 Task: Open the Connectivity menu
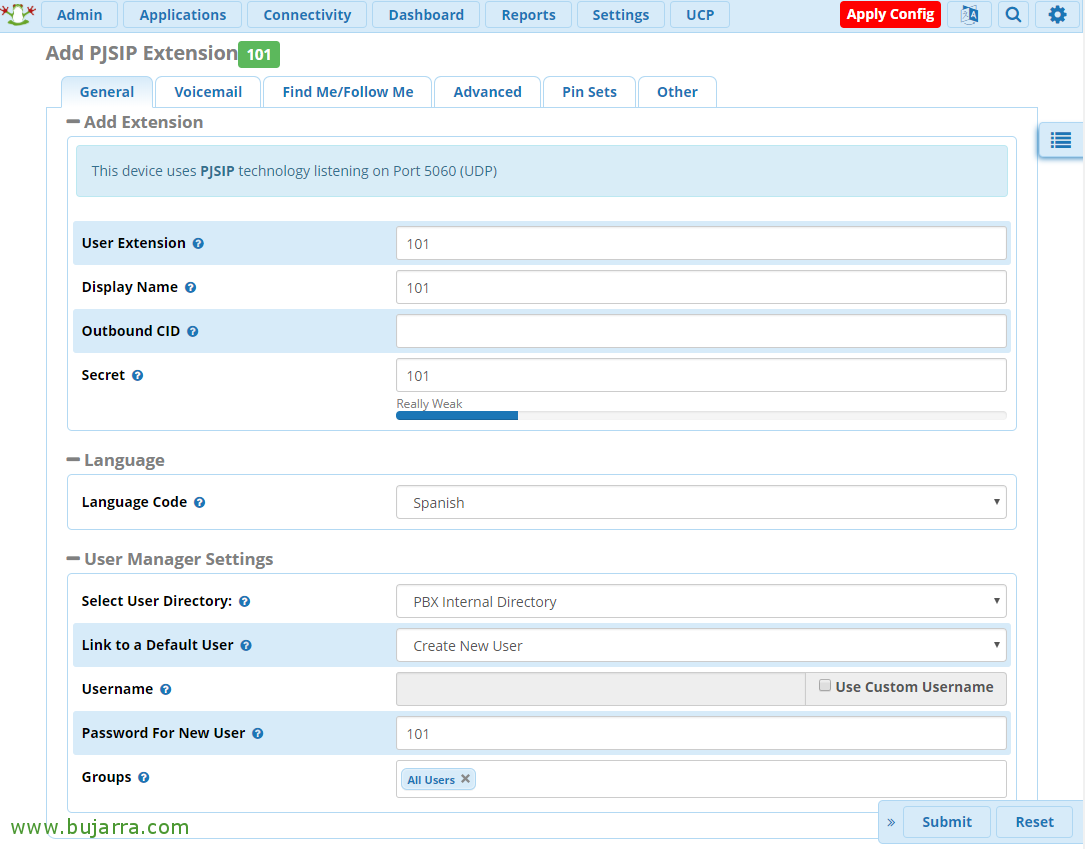click(307, 15)
